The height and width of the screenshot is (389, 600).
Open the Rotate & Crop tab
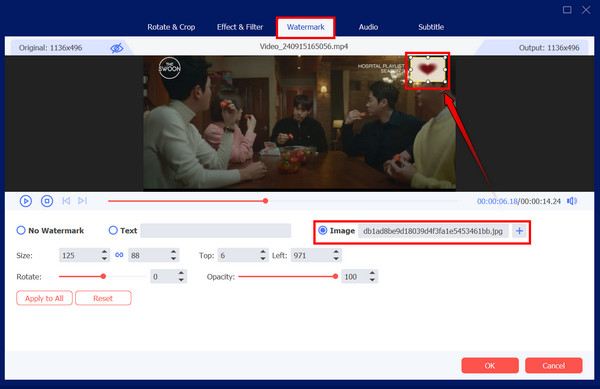pyautogui.click(x=171, y=27)
